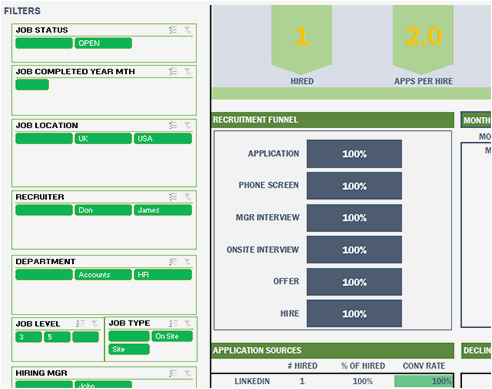The height and width of the screenshot is (389, 492).
Task: Filter Department by HR
Action: click(163, 275)
